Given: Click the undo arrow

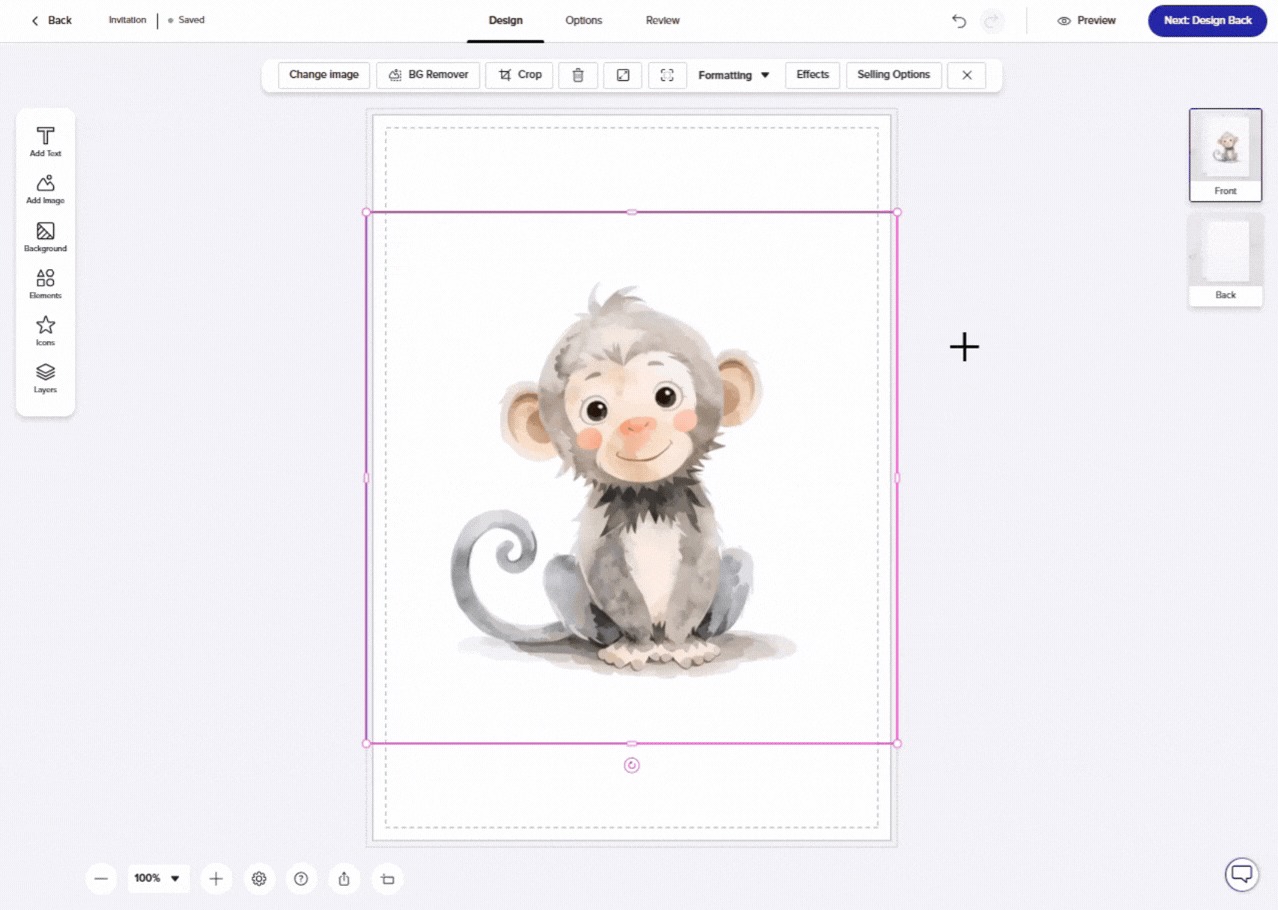Looking at the screenshot, I should 959,21.
